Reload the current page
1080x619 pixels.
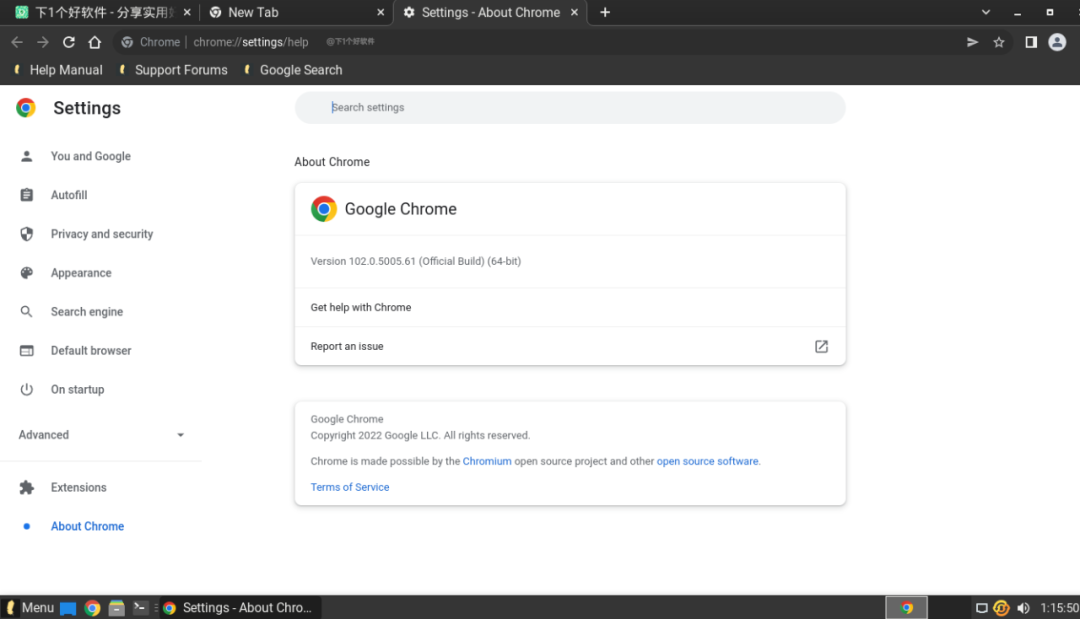(x=69, y=42)
